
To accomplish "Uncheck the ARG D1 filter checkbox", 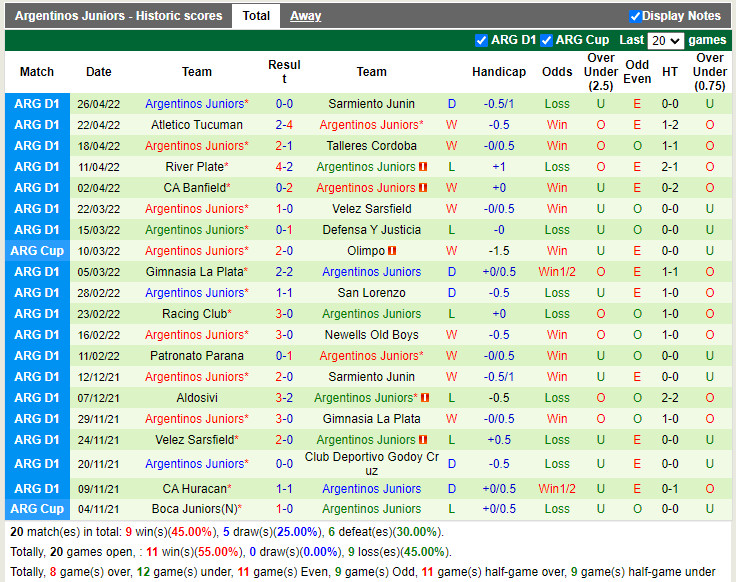I will [482, 40].
